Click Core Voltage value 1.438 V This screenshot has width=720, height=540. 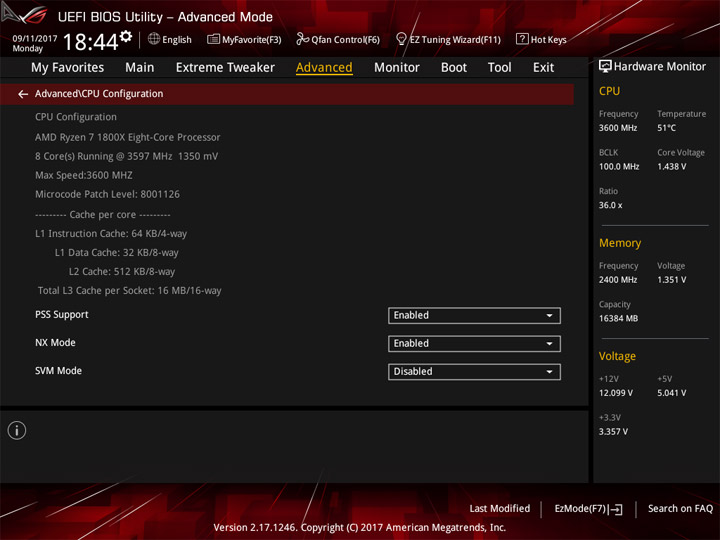(671, 167)
